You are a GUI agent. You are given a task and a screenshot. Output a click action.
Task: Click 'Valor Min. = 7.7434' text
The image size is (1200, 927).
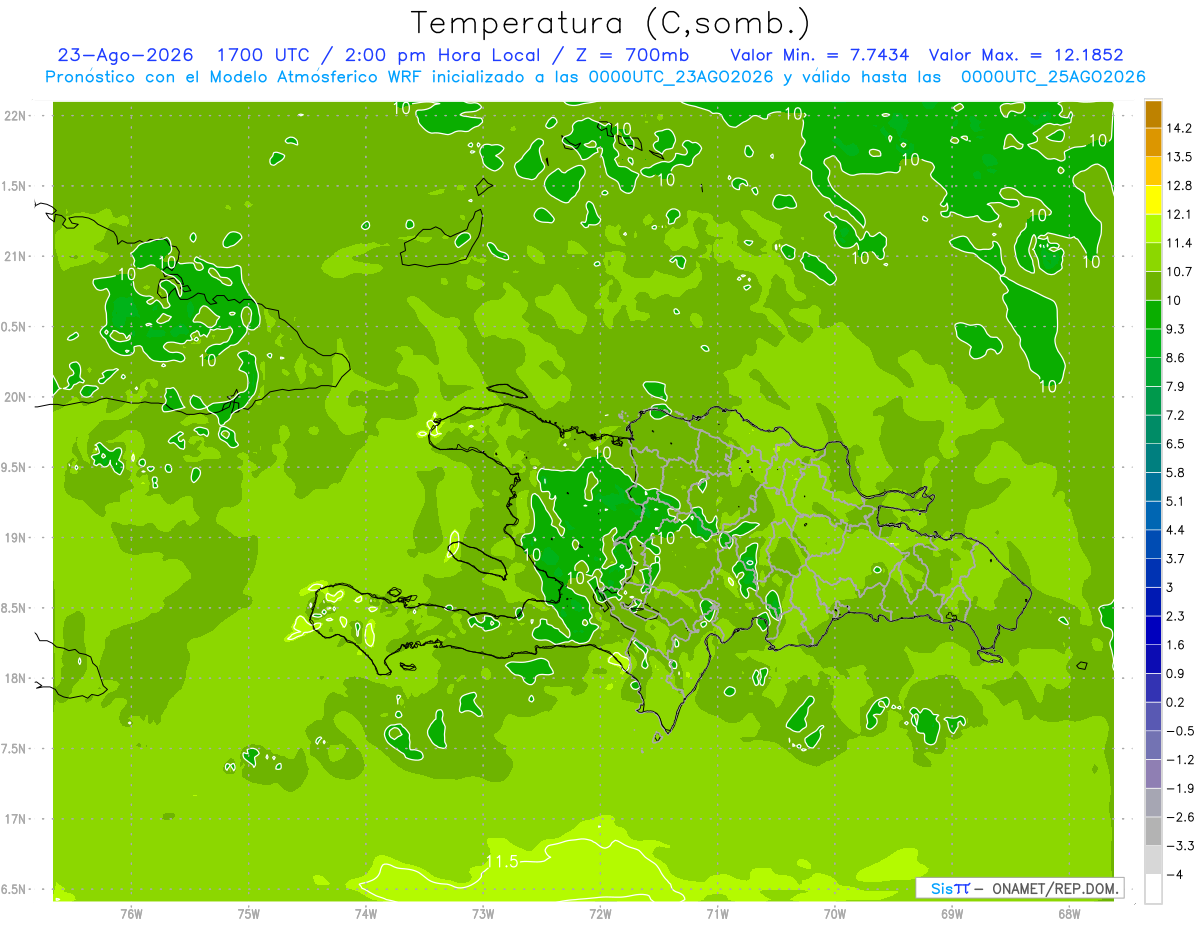[x=822, y=55]
